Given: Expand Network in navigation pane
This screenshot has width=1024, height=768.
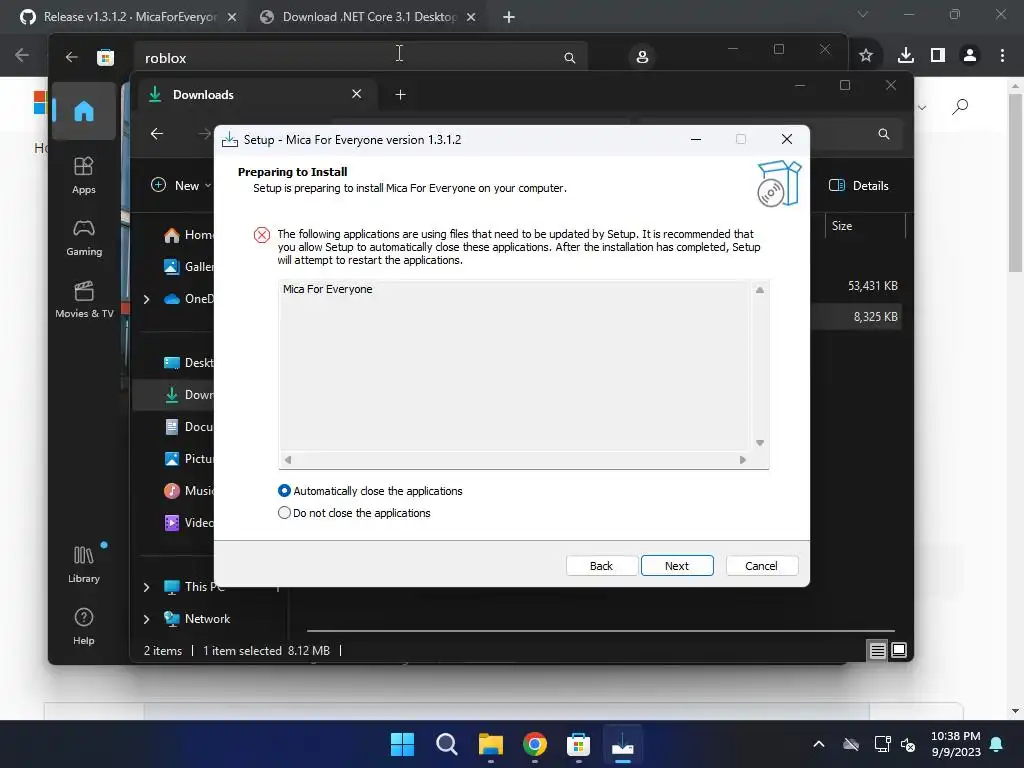Looking at the screenshot, I should (146, 619).
